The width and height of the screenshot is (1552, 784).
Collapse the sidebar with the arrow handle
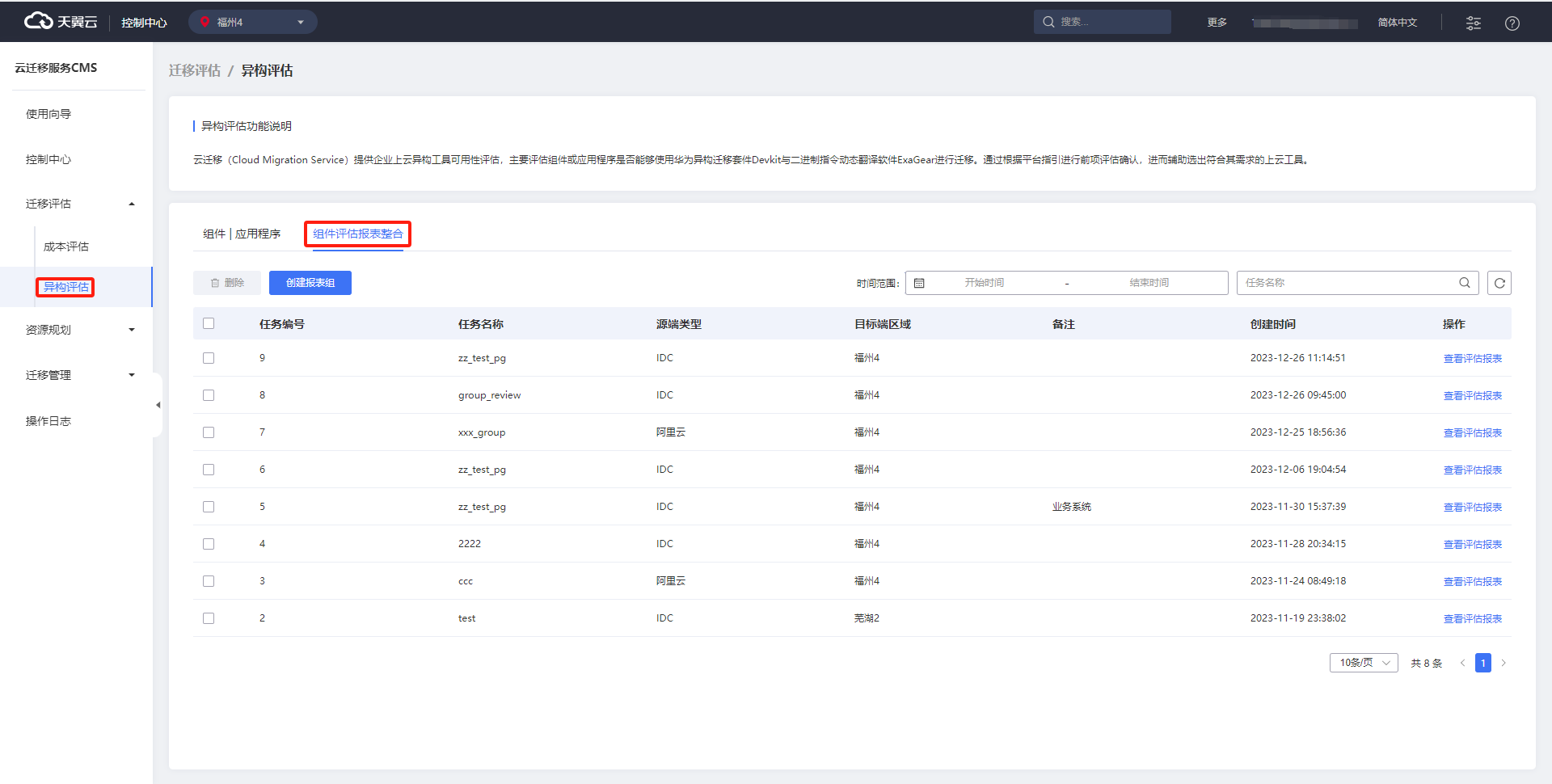158,405
